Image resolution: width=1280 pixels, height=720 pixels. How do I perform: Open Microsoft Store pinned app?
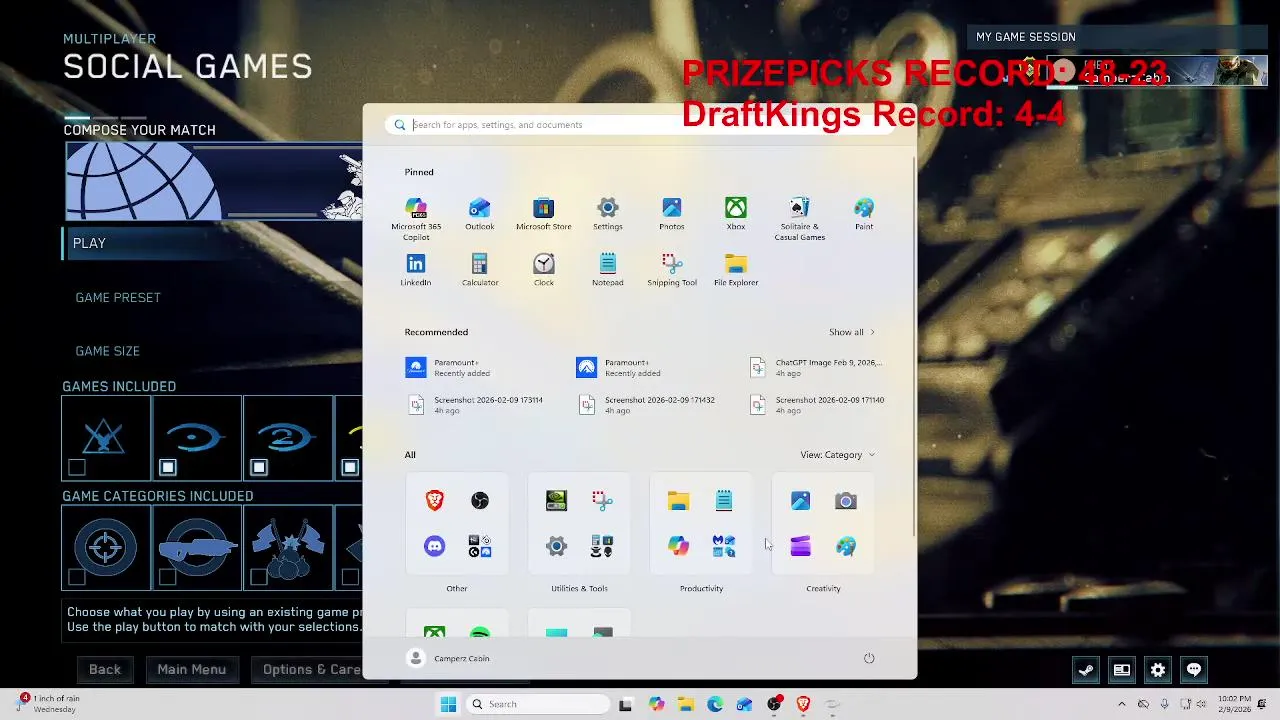[543, 214]
